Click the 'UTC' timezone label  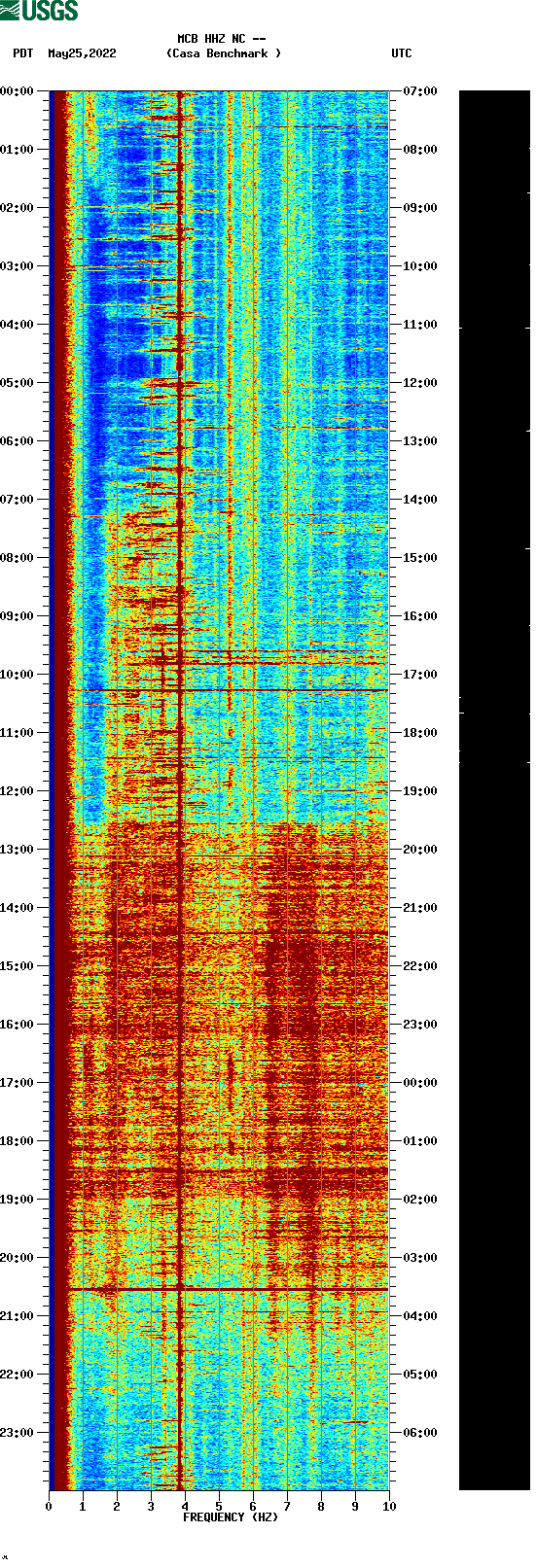(402, 53)
